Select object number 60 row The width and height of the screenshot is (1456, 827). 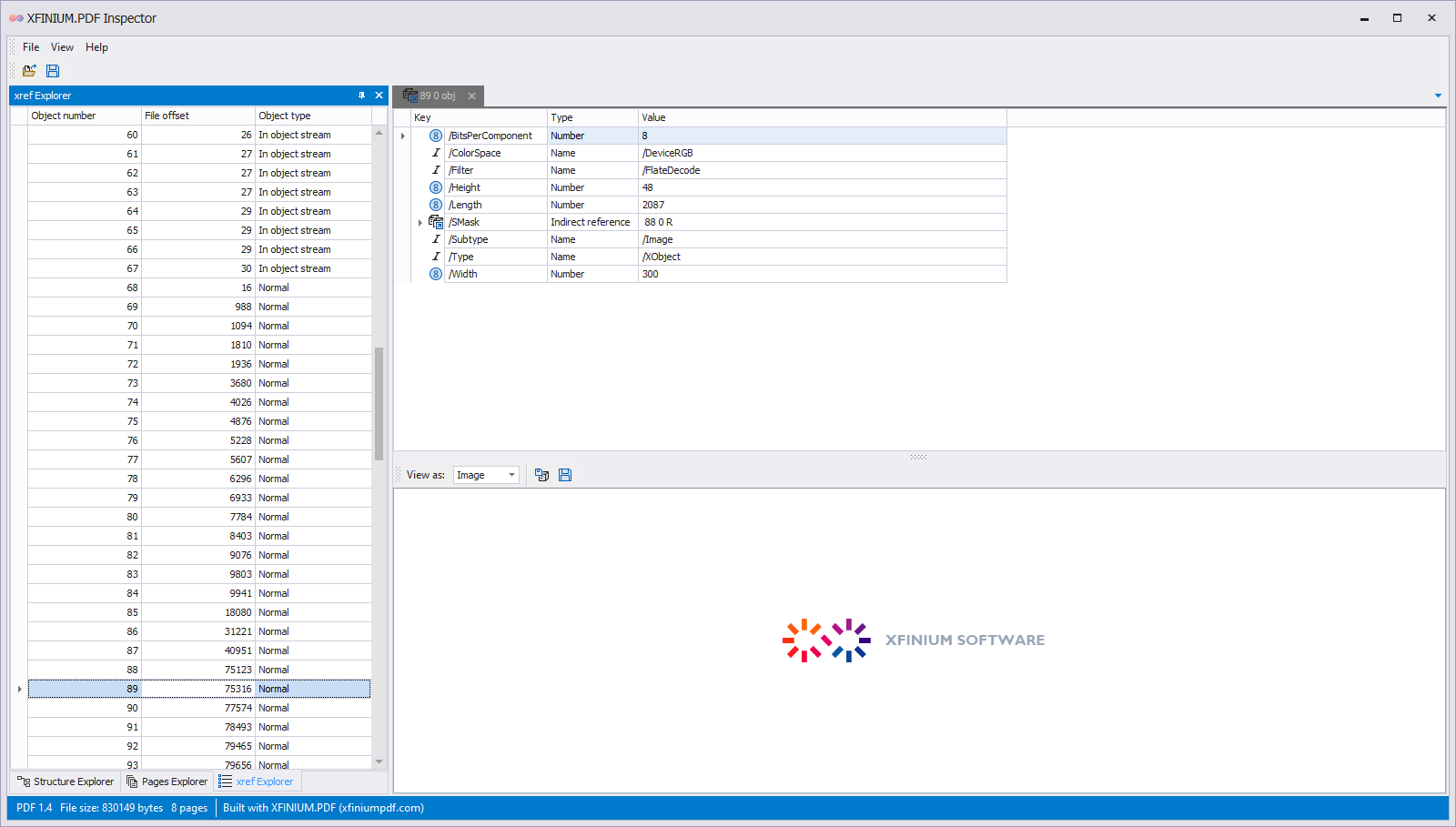pos(199,135)
